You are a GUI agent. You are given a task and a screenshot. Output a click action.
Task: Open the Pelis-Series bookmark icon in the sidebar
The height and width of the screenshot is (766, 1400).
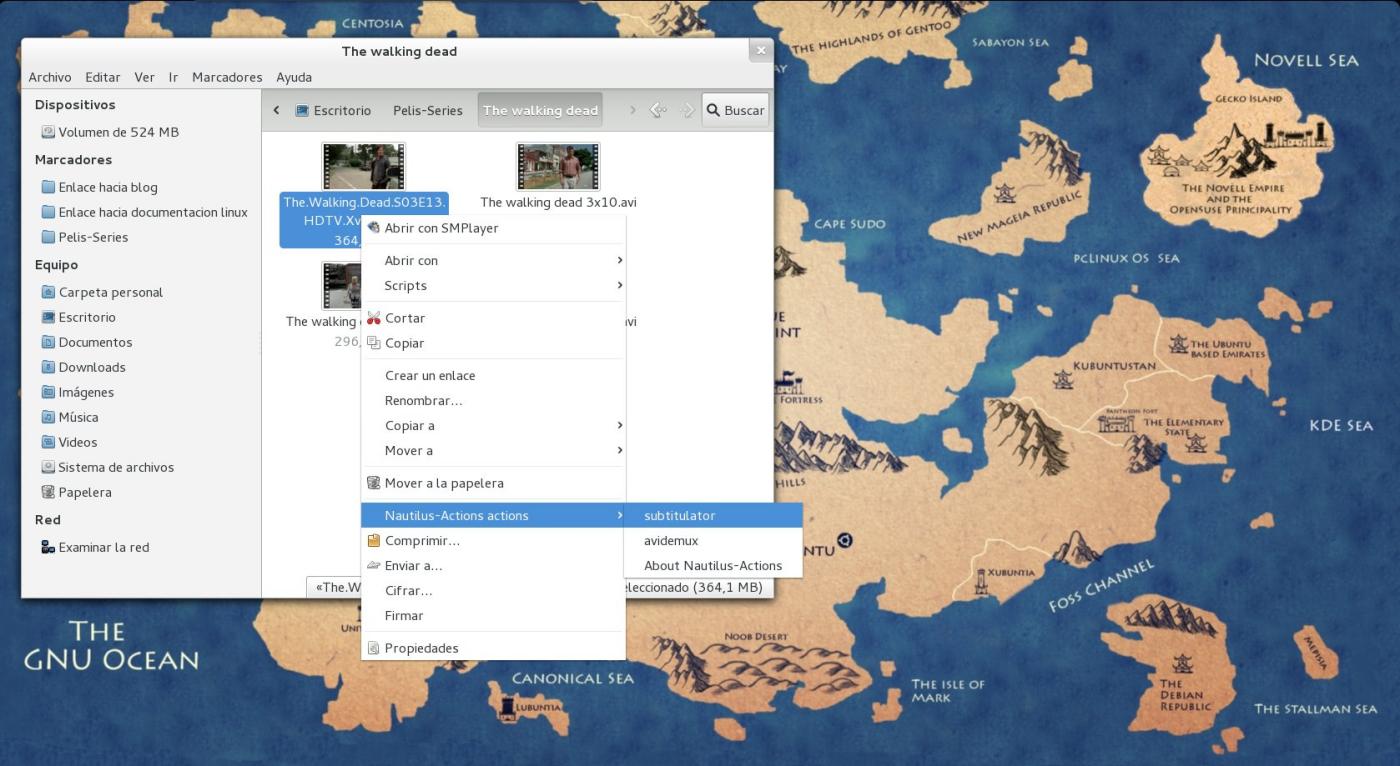pyautogui.click(x=48, y=237)
